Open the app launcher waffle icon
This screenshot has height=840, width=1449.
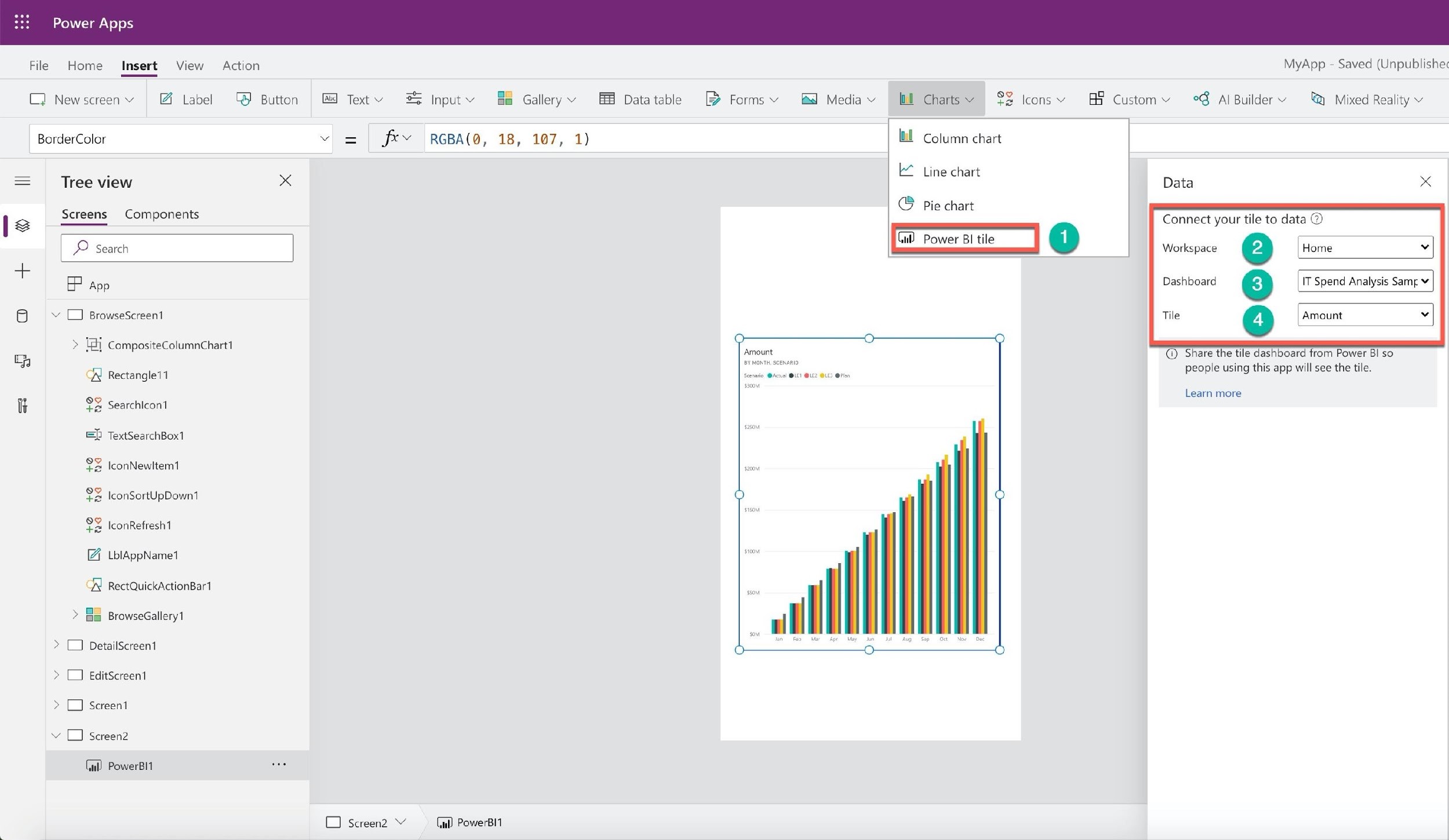point(22,23)
